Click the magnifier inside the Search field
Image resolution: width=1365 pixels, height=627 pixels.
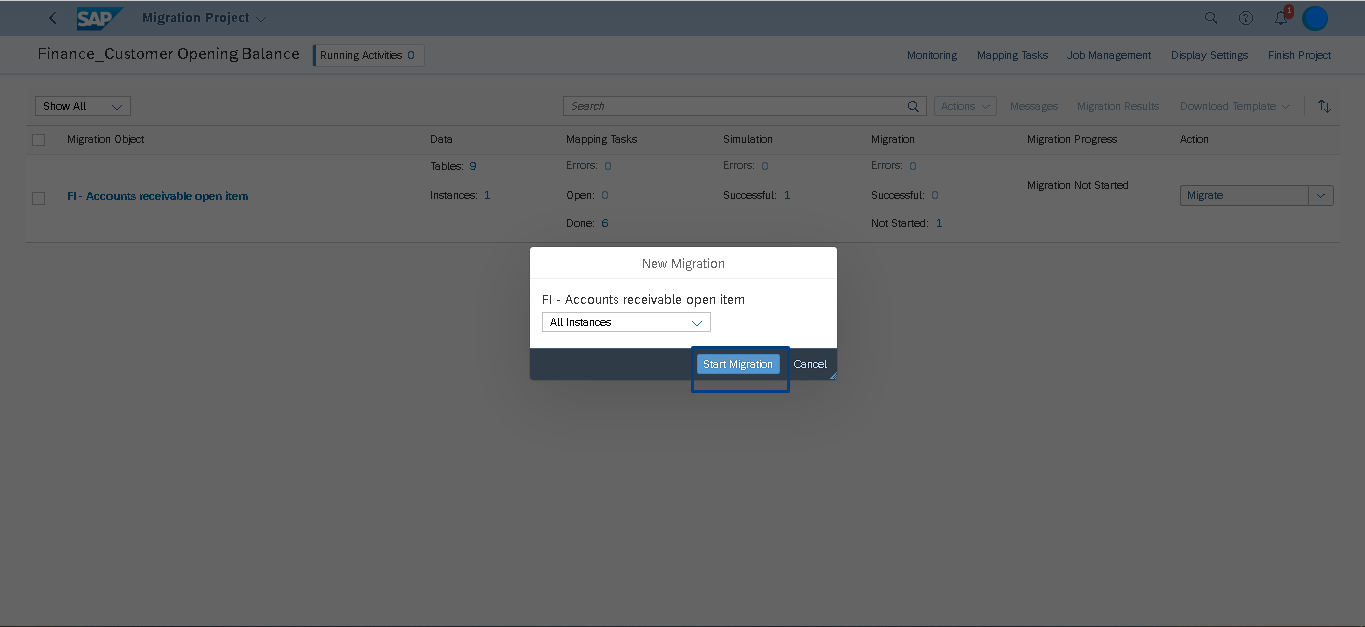pyautogui.click(x=913, y=106)
